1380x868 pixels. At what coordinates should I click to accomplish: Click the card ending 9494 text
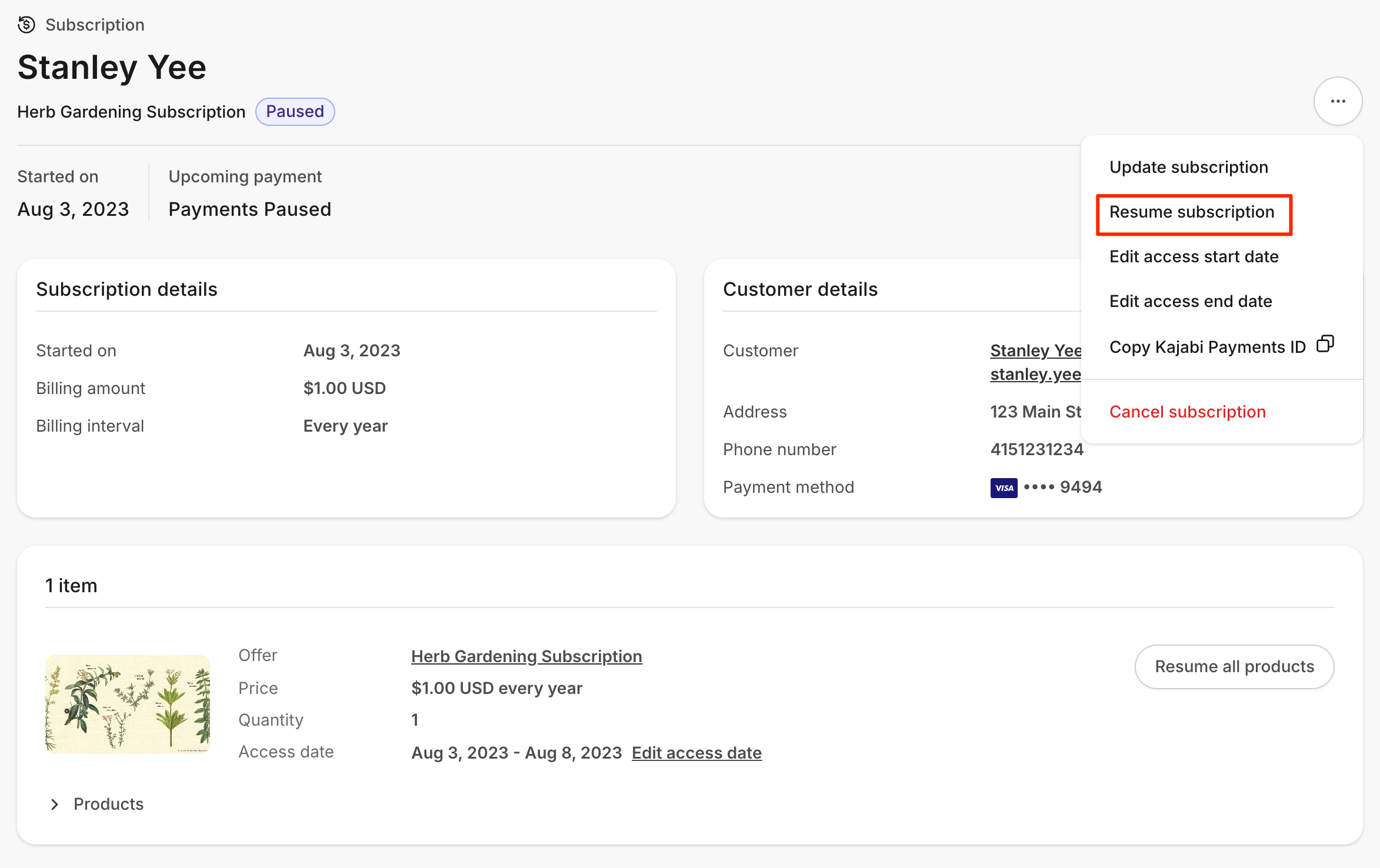(x=1062, y=487)
